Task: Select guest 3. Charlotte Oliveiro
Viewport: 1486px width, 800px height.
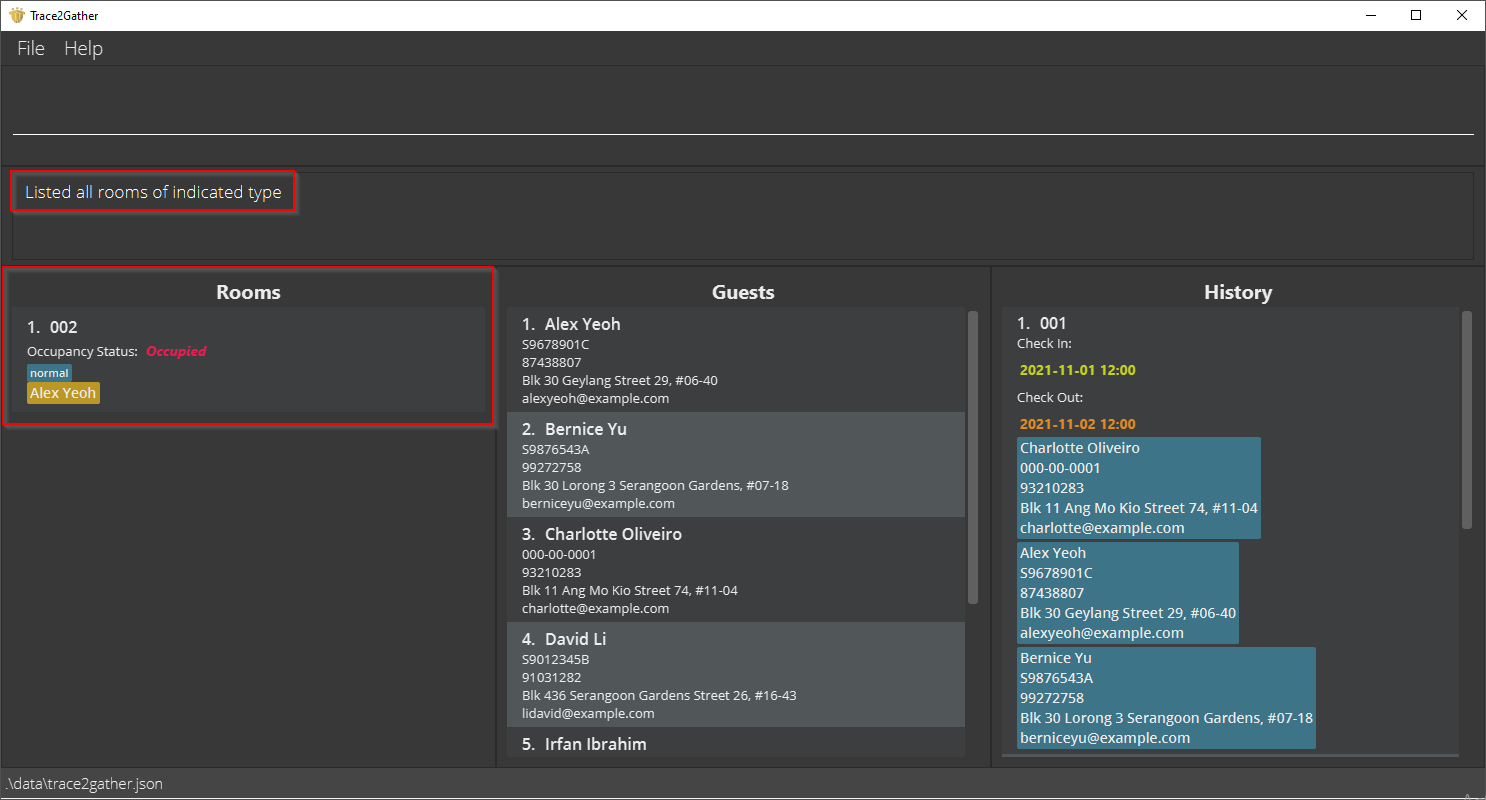Action: point(736,570)
